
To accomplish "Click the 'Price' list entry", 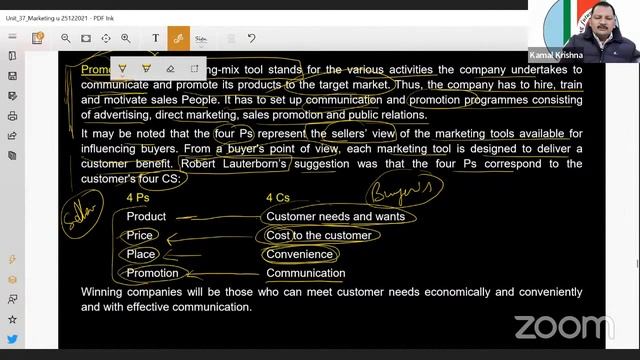I will (139, 235).
